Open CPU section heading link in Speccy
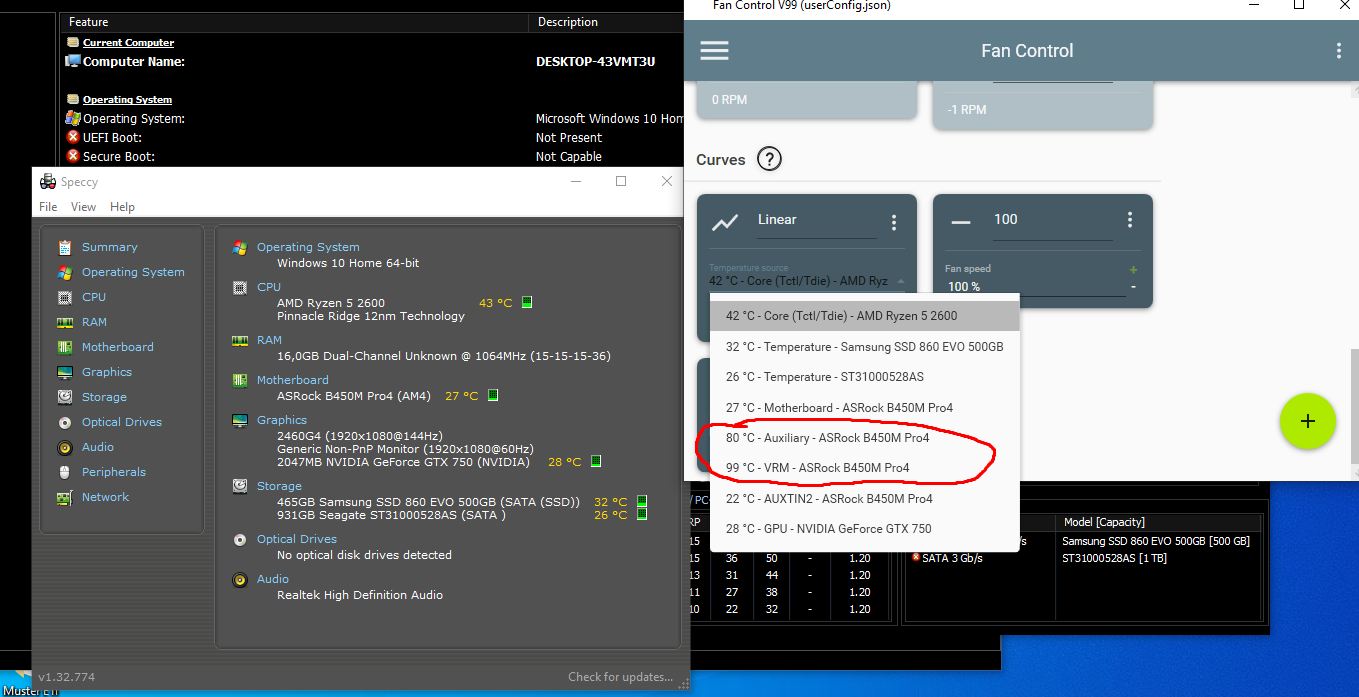This screenshot has width=1359, height=697. point(269,287)
